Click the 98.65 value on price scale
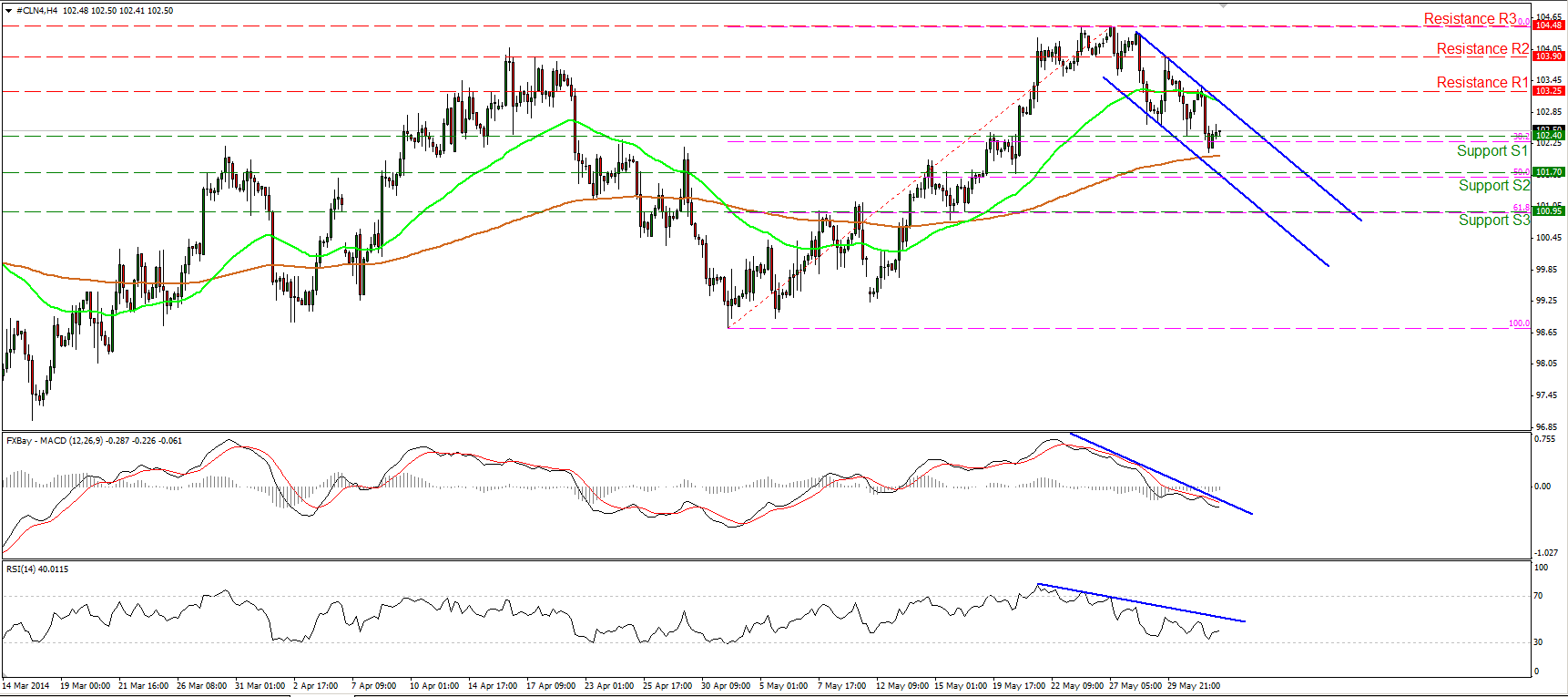Image resolution: width=1568 pixels, height=697 pixels. point(1546,333)
